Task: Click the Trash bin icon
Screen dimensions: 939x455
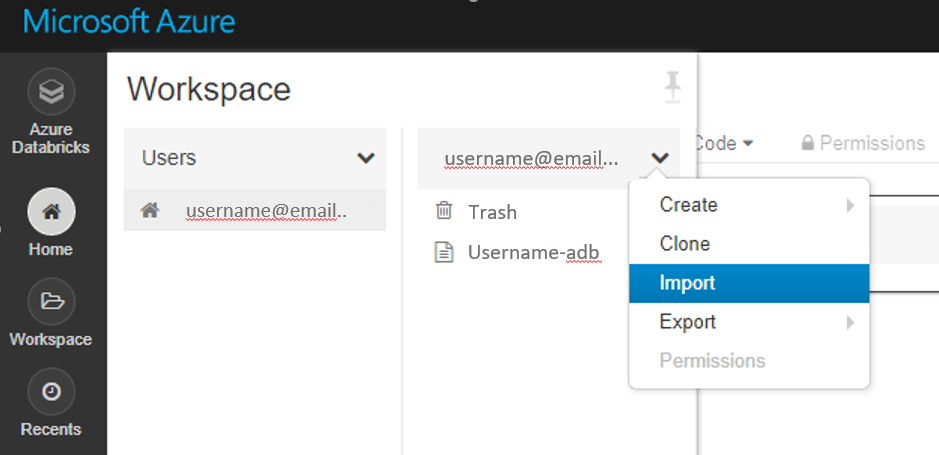Action: pos(443,211)
